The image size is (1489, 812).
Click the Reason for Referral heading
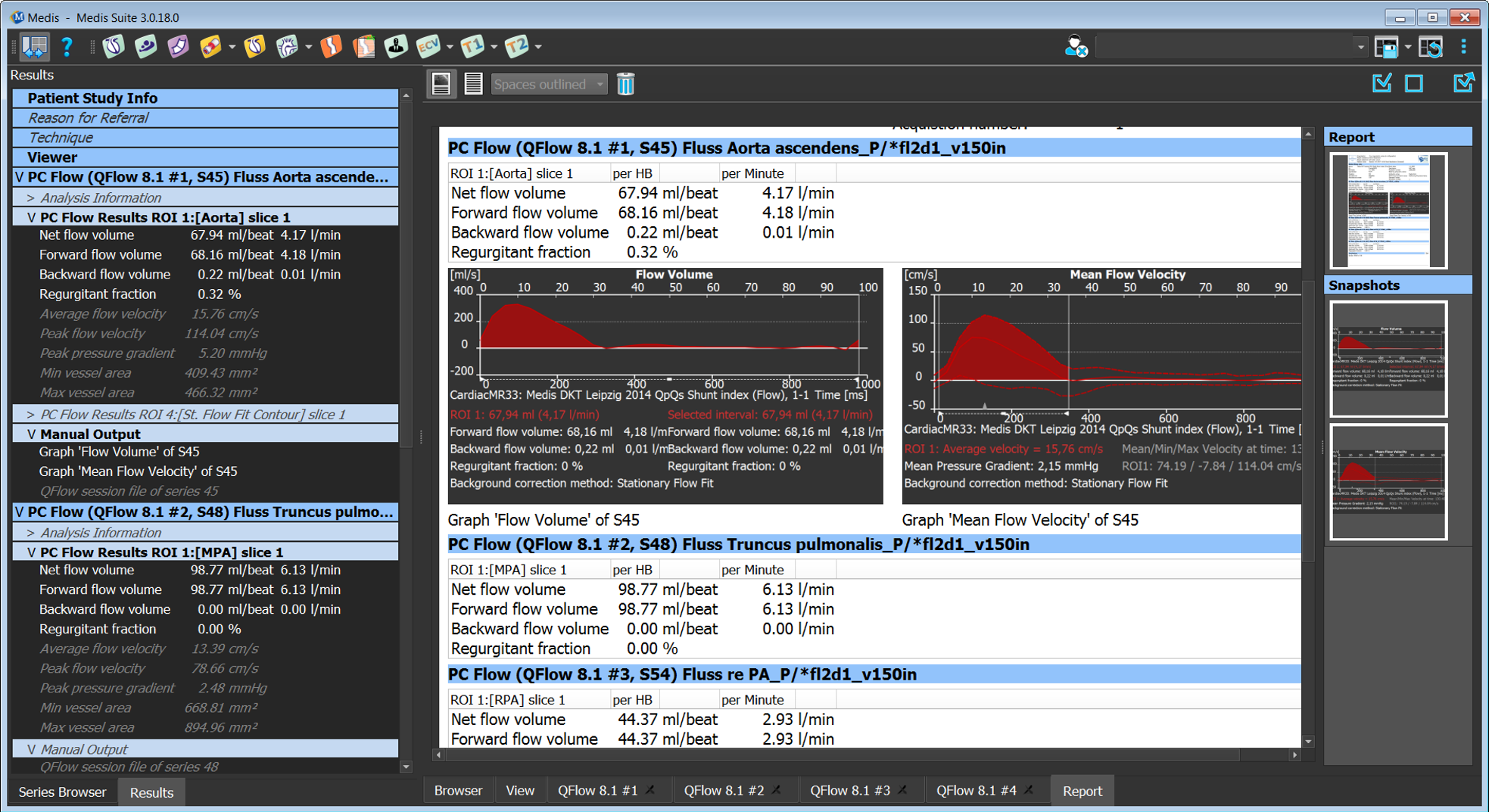tap(88, 118)
